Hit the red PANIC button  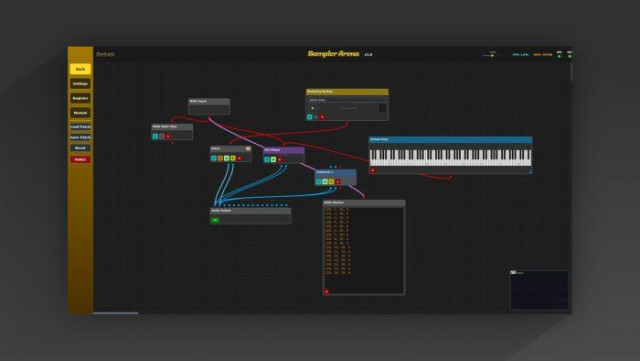[x=80, y=159]
